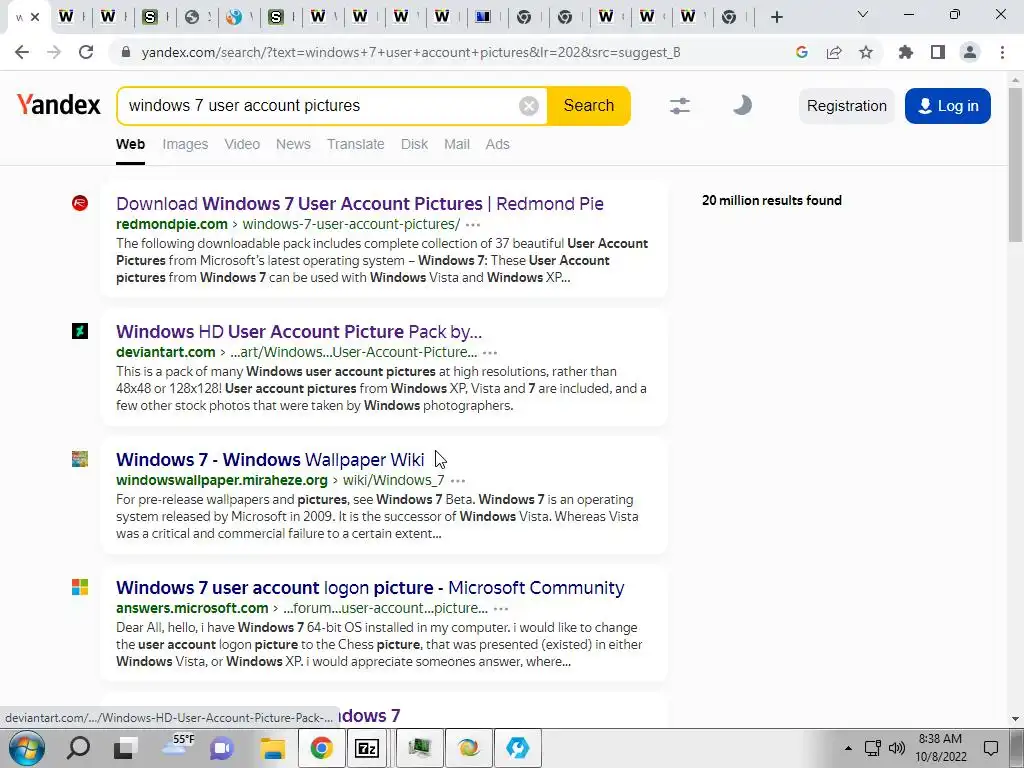The image size is (1024, 768).
Task: Open a new browser tab with plus
Action: [x=776, y=17]
